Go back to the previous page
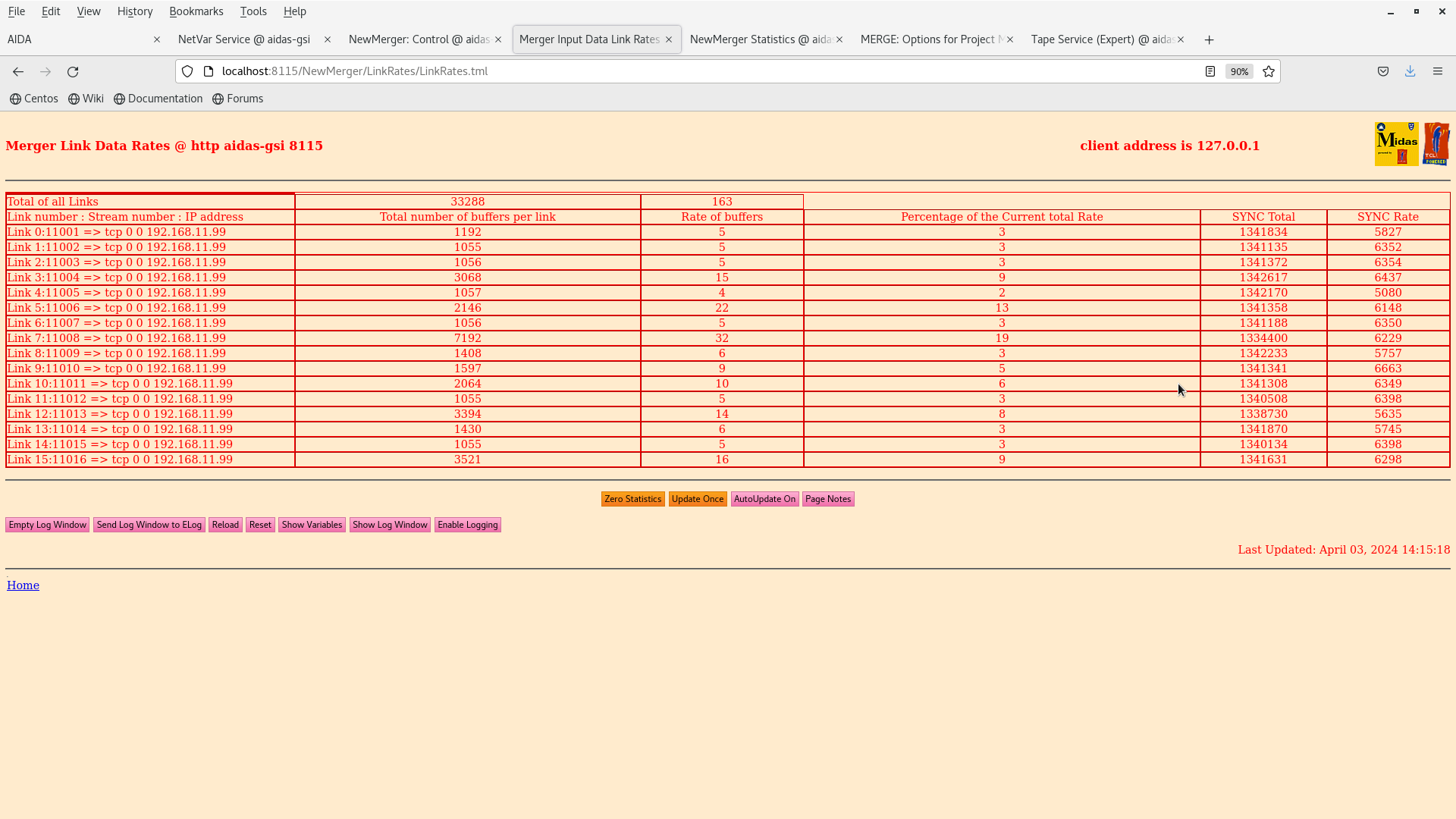Screen dimensions: 1456x819 pyautogui.click(x=18, y=71)
